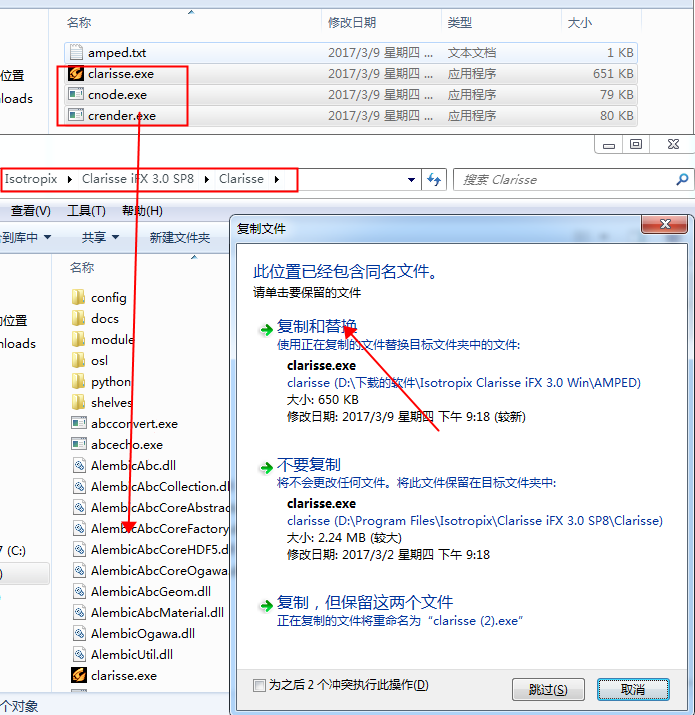This screenshot has height=715, width=695.
Task: Close the 复制文件 dialog
Action: 664,224
